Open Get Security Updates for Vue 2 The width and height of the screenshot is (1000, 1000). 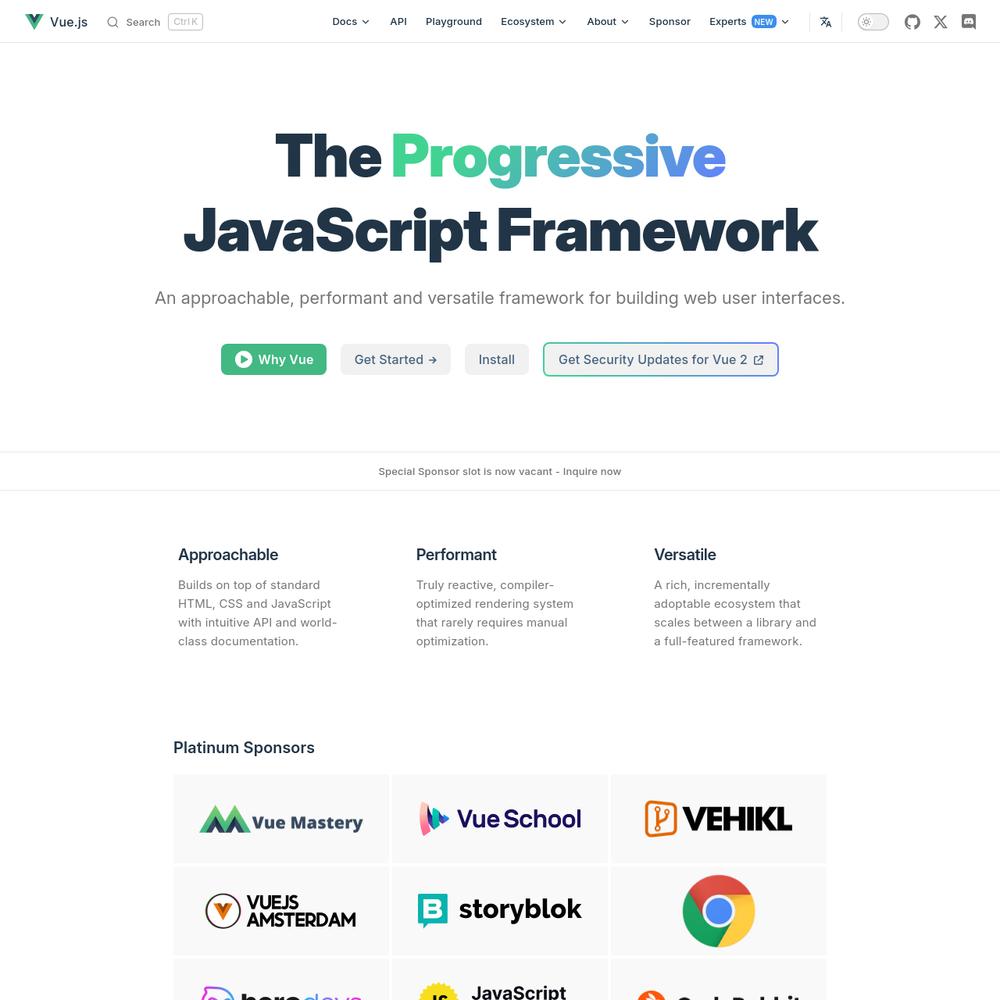pos(661,359)
